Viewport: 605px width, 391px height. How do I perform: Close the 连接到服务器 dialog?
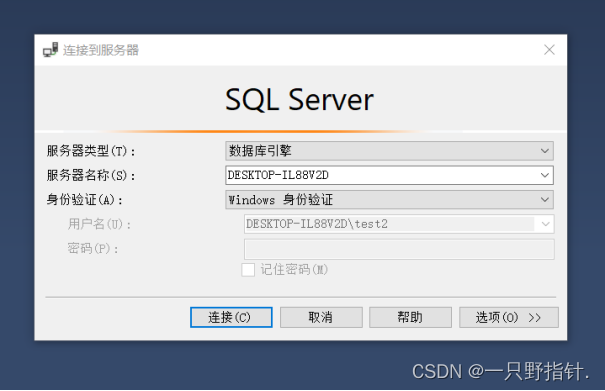[x=549, y=50]
